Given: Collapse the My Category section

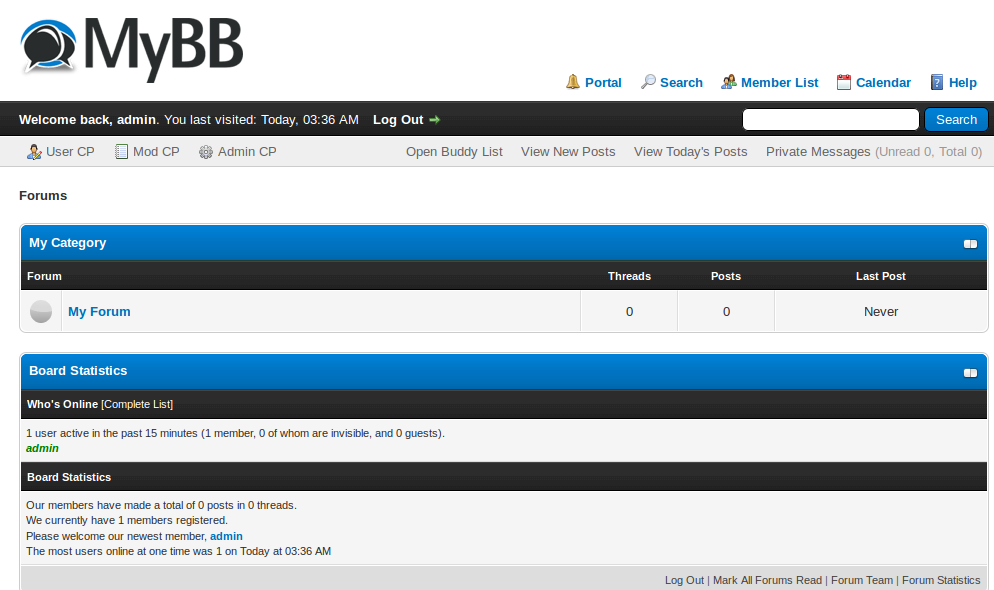Looking at the screenshot, I should coord(970,244).
